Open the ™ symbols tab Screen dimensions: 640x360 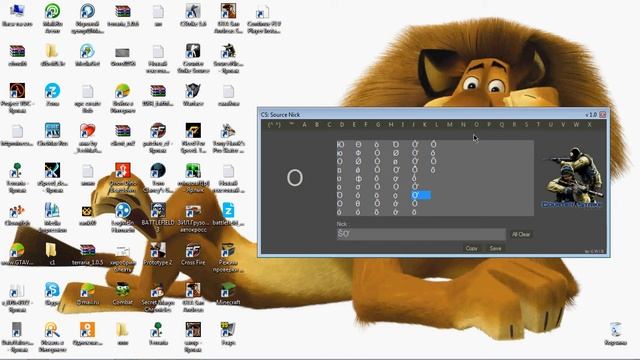click(291, 124)
